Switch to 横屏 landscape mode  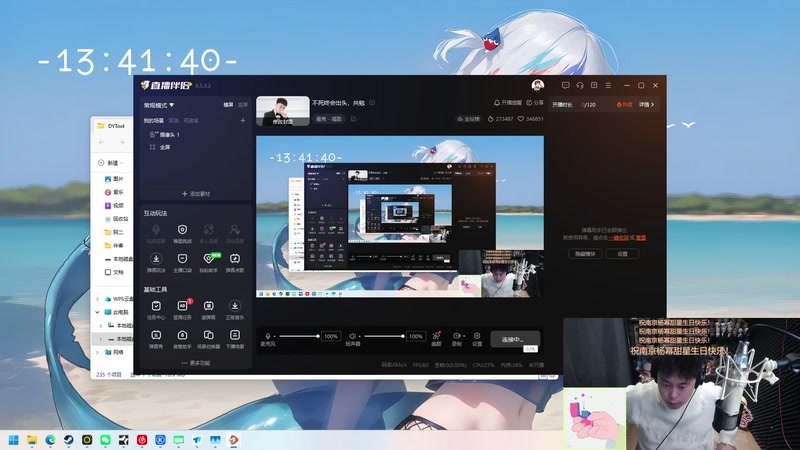(228, 105)
